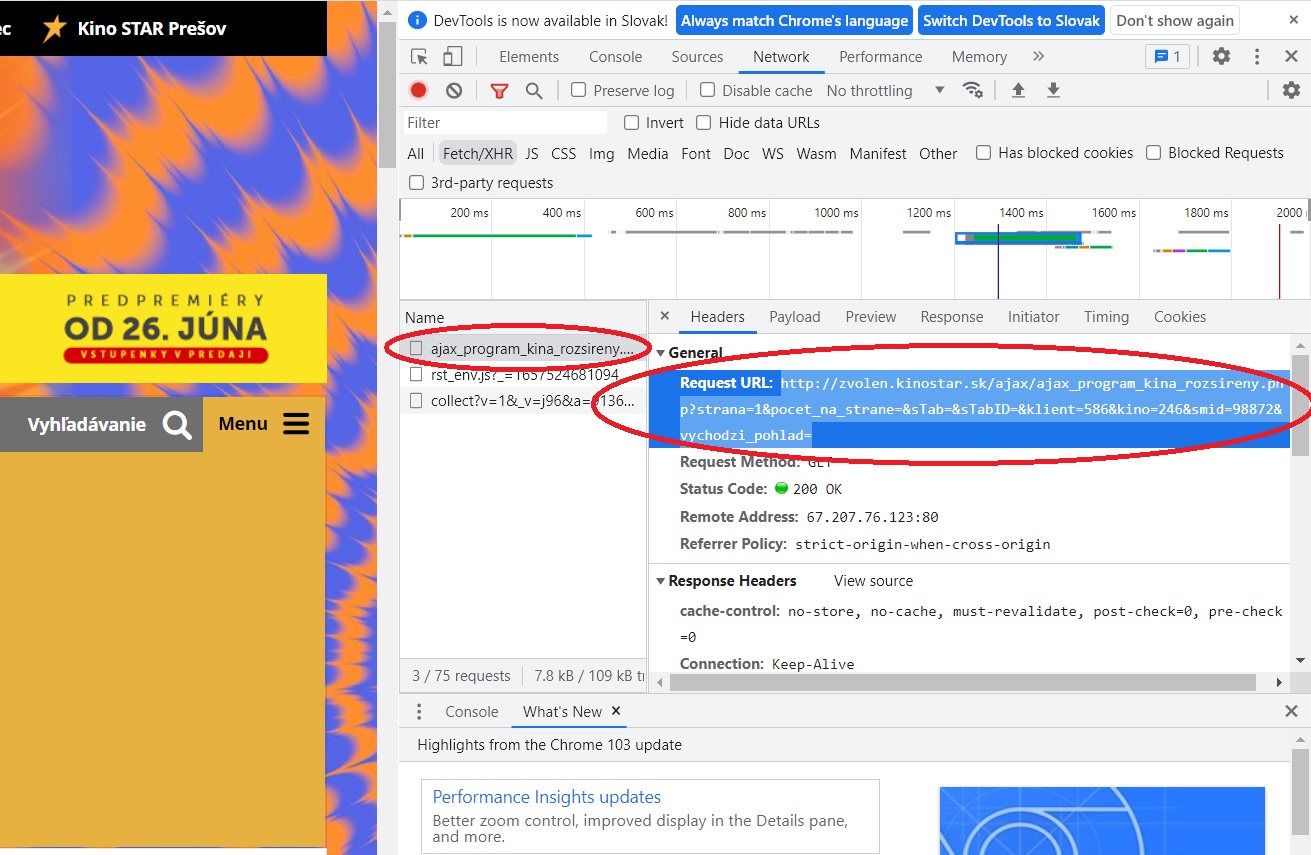Collapse the General headers section
The image size is (1311, 855).
tap(661, 353)
